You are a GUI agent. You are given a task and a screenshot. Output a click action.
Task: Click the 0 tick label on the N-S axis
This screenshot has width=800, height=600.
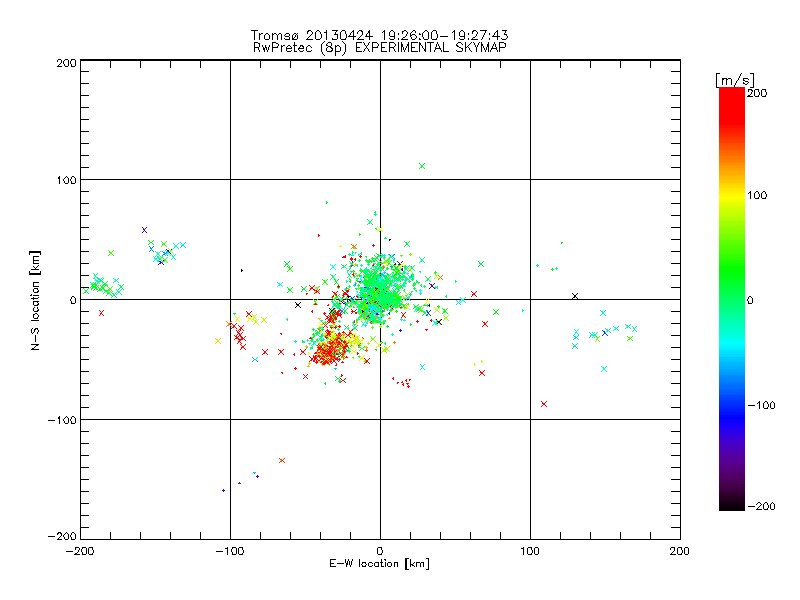point(73,300)
